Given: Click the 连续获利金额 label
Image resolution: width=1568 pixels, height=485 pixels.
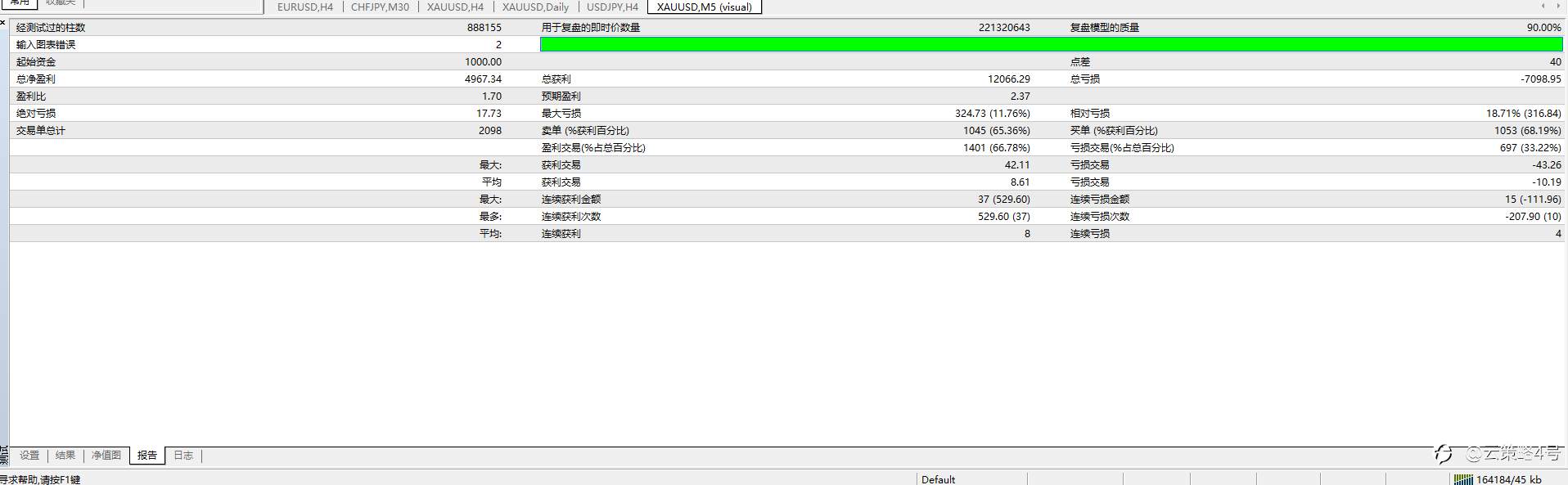Looking at the screenshot, I should coord(571,199).
